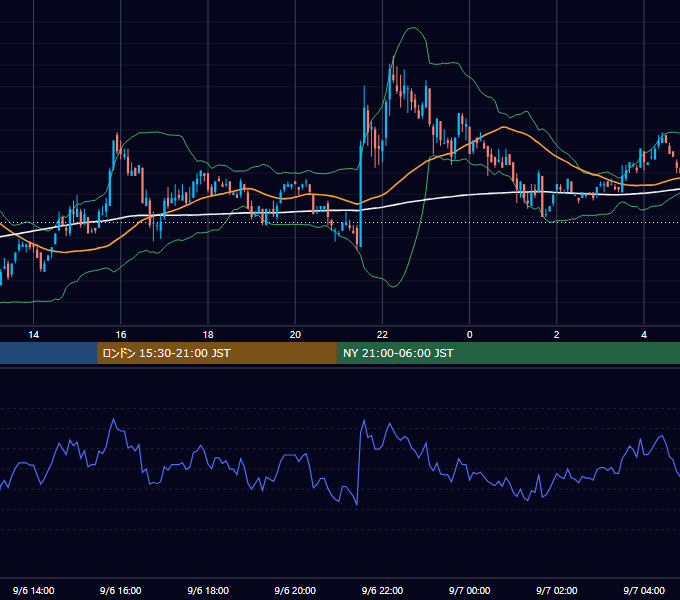The width and height of the screenshot is (680, 600).
Task: Click the hour label 16 on time axis
Action: (121, 335)
